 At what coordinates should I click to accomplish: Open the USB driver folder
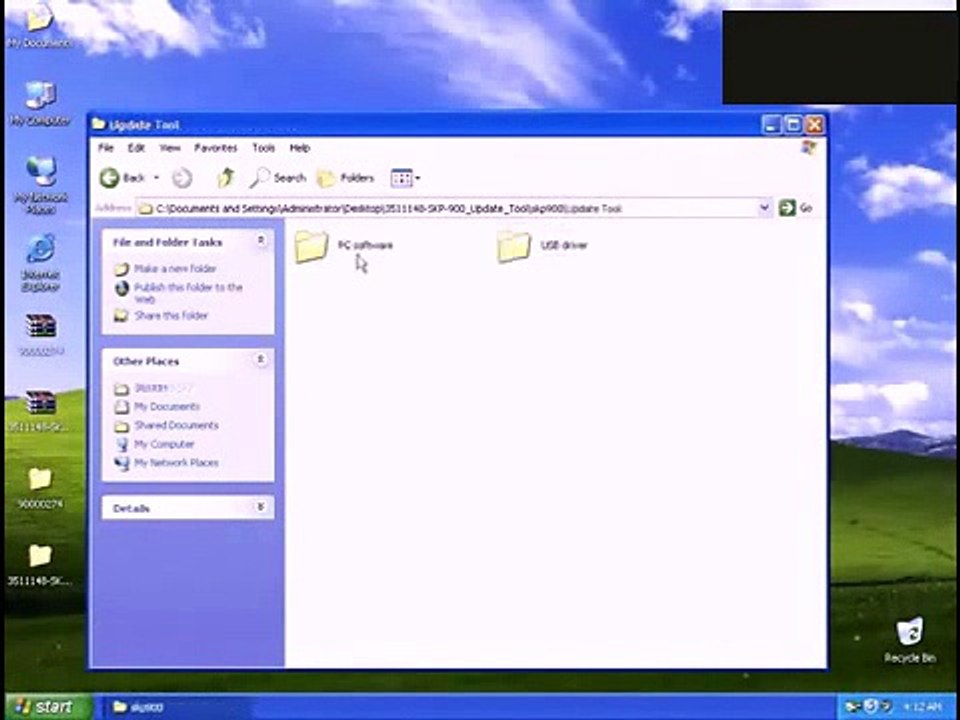[x=542, y=246]
